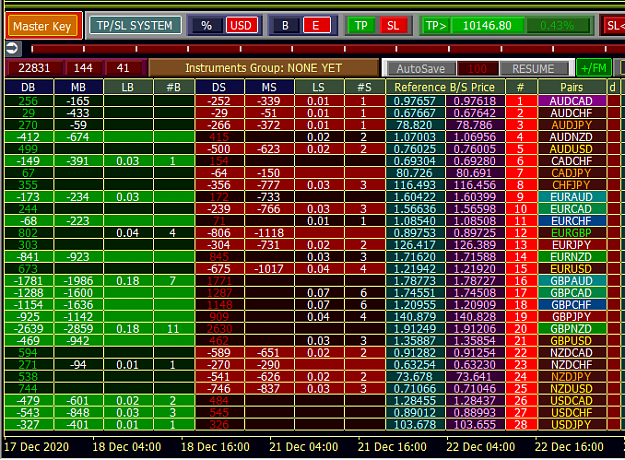Click the -2639 DB cell
This screenshot has height=460, width=625.
(x=29, y=328)
